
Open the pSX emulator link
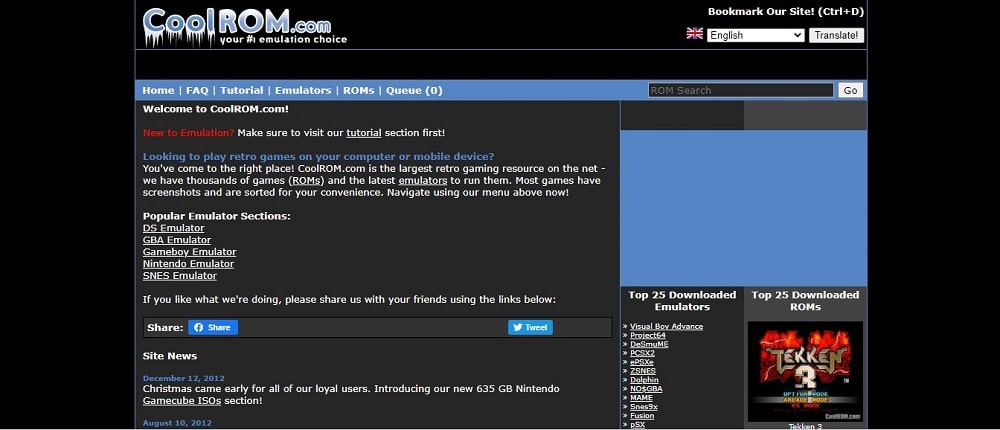637,424
